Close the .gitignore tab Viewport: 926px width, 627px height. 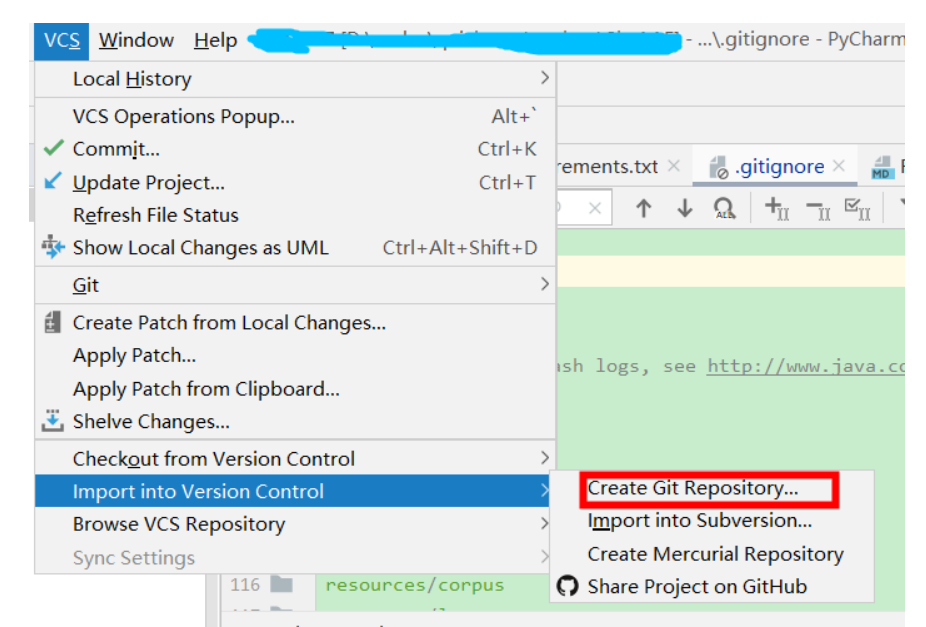[839, 166]
